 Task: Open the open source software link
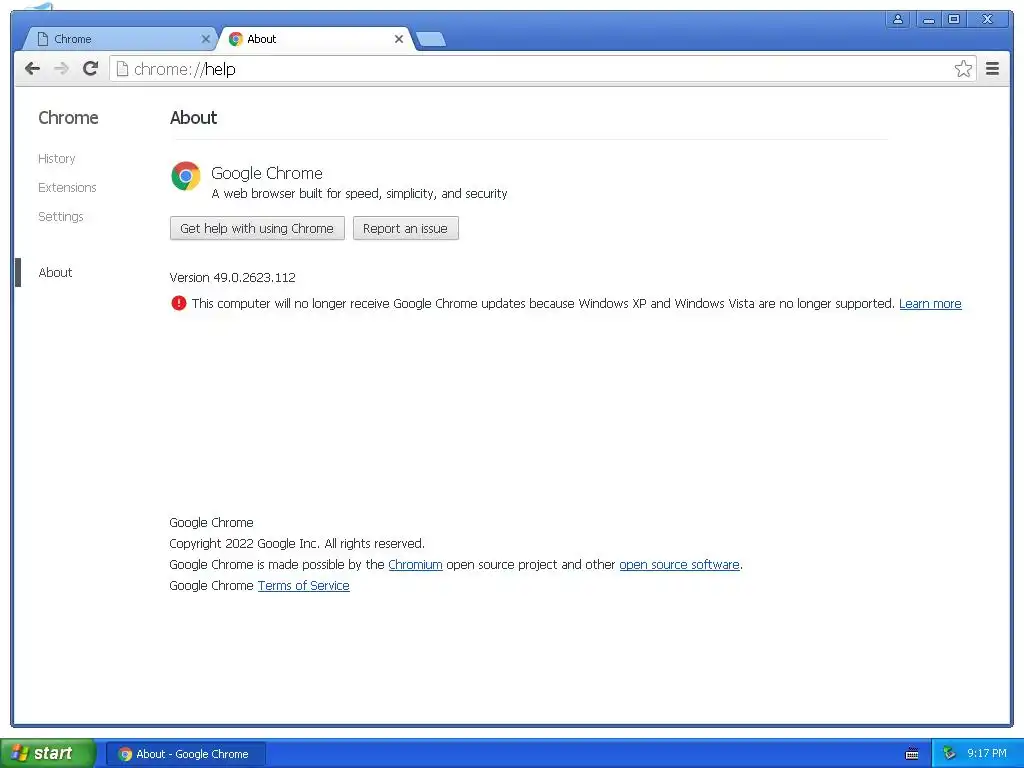tap(679, 564)
